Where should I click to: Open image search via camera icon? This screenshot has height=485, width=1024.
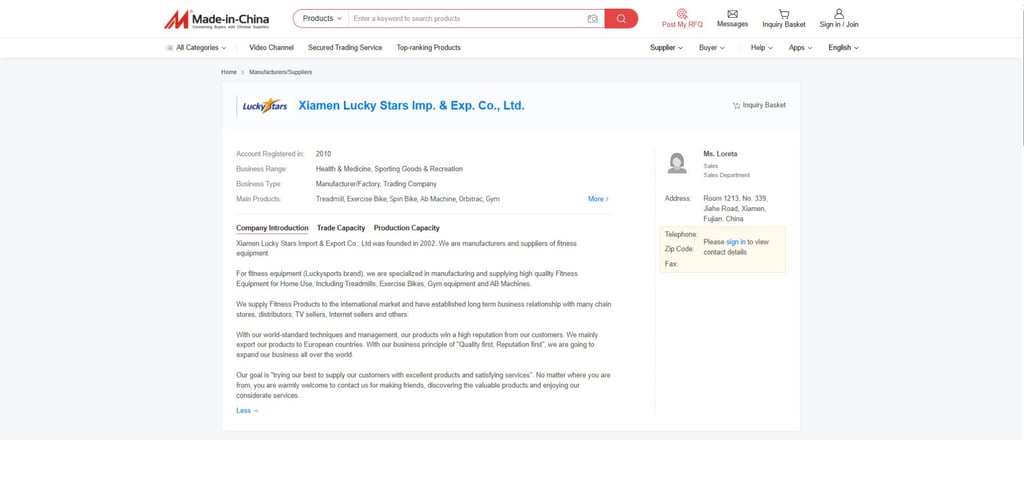[592, 19]
